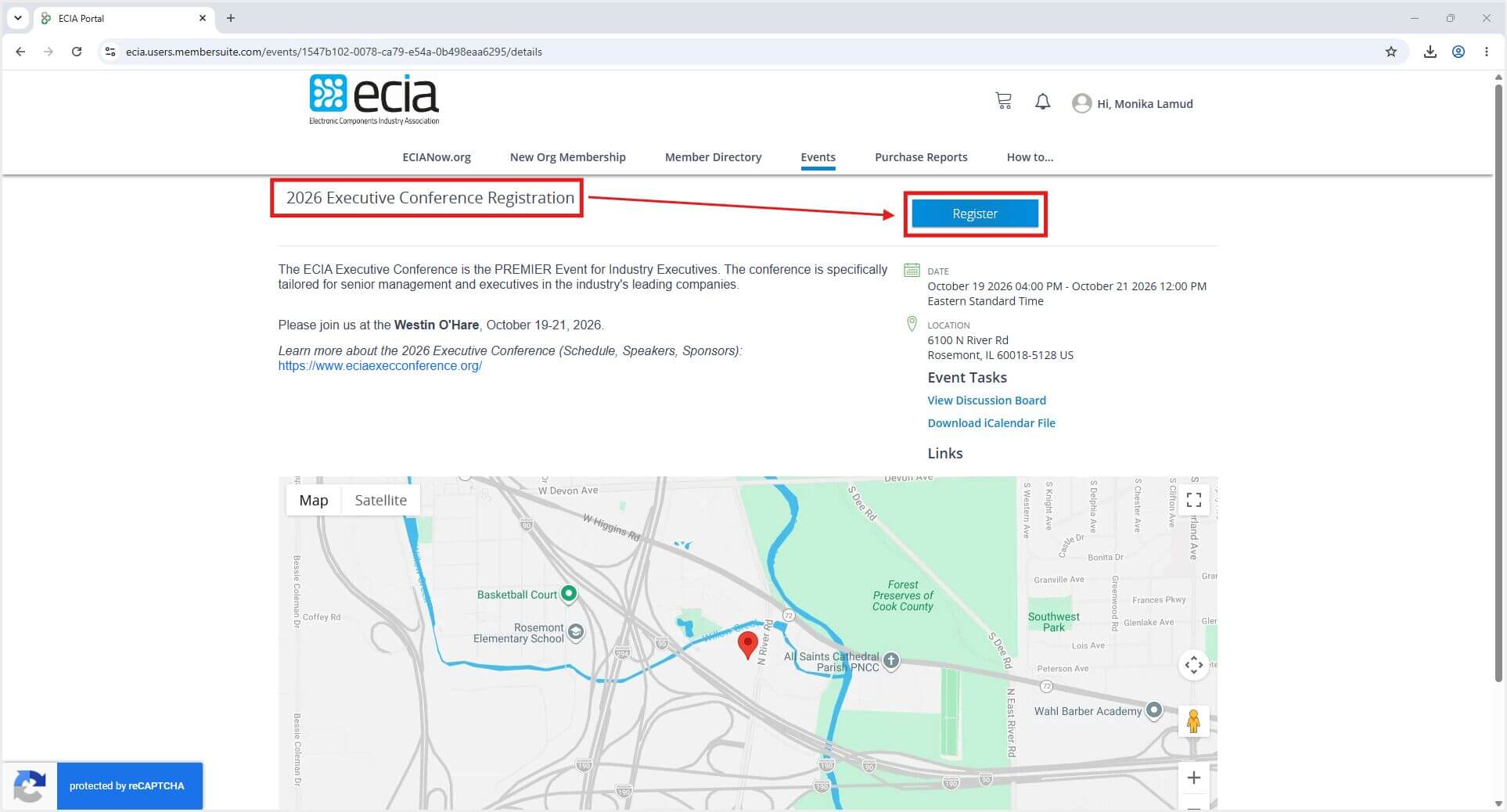Click the red location pin
The height and width of the screenshot is (812, 1507).
point(748,645)
